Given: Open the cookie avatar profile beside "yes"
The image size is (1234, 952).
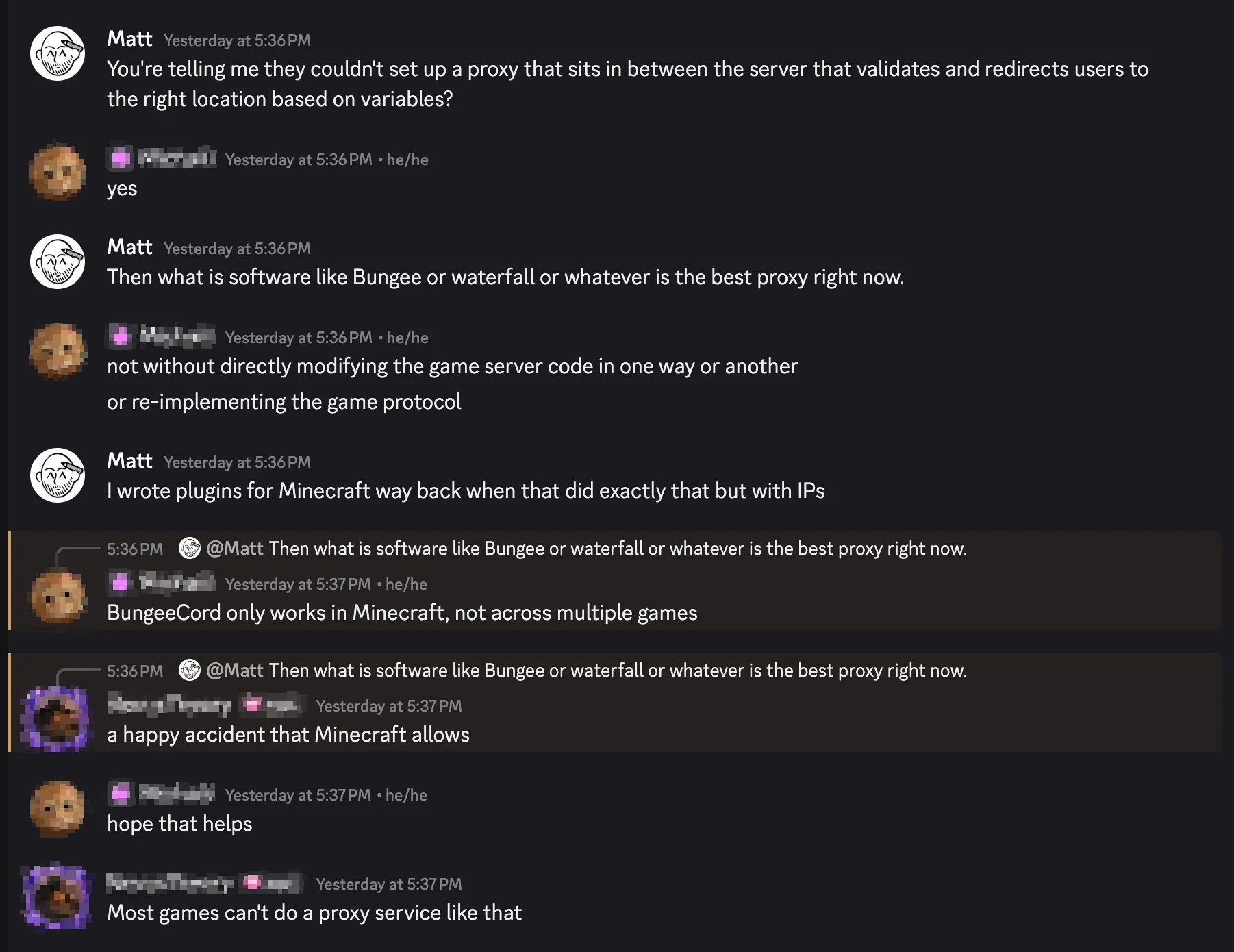Looking at the screenshot, I should tap(58, 172).
